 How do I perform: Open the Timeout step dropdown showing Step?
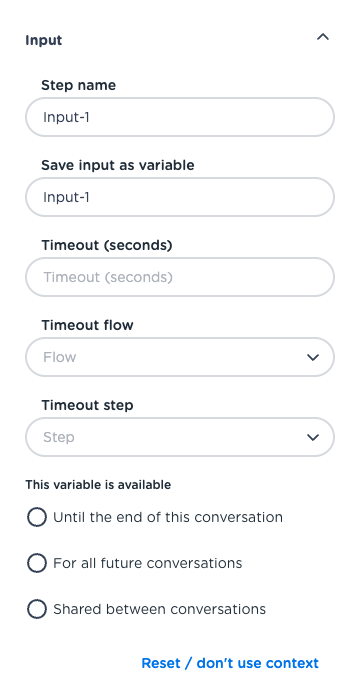180,437
